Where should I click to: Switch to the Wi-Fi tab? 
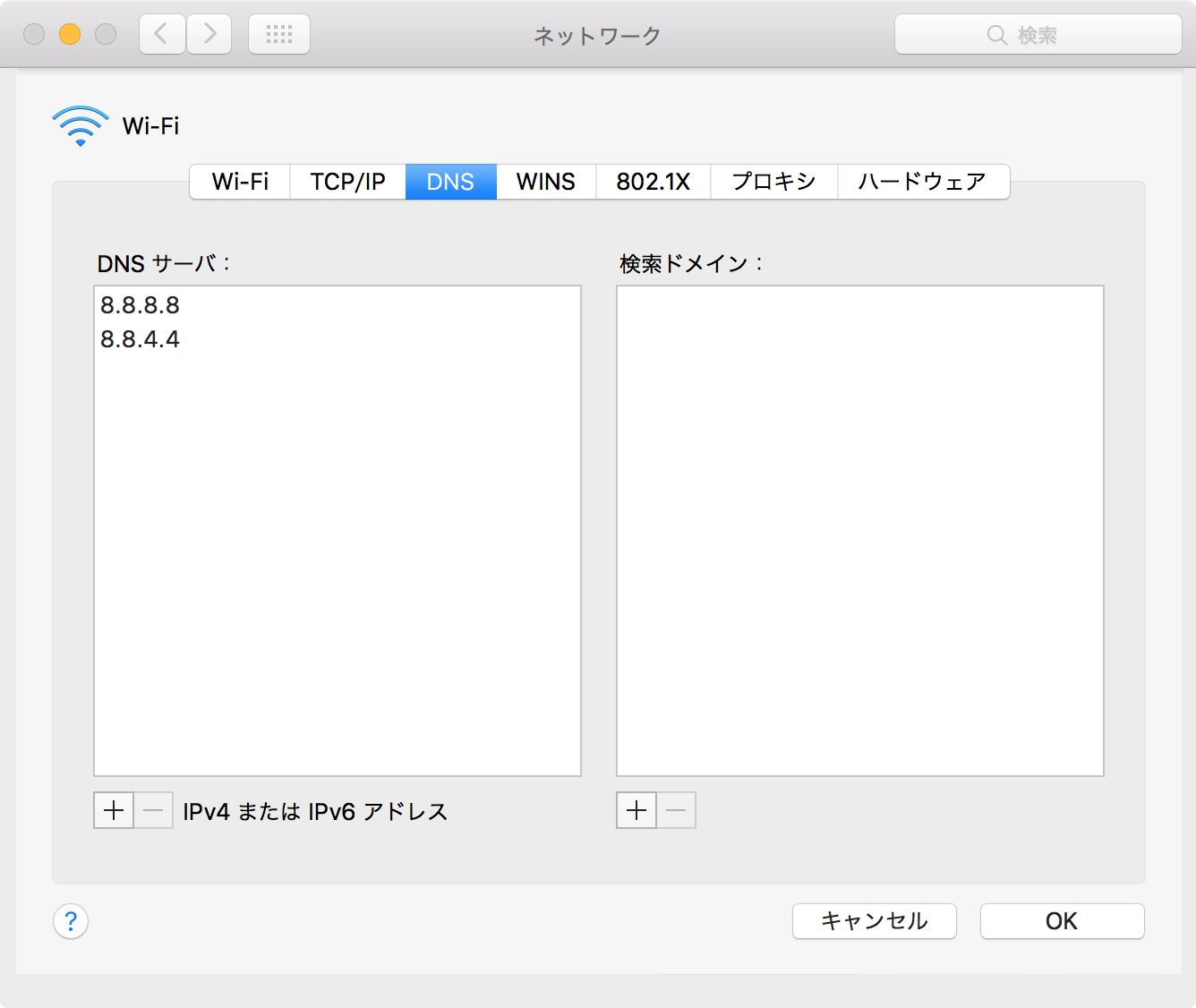coord(240,182)
